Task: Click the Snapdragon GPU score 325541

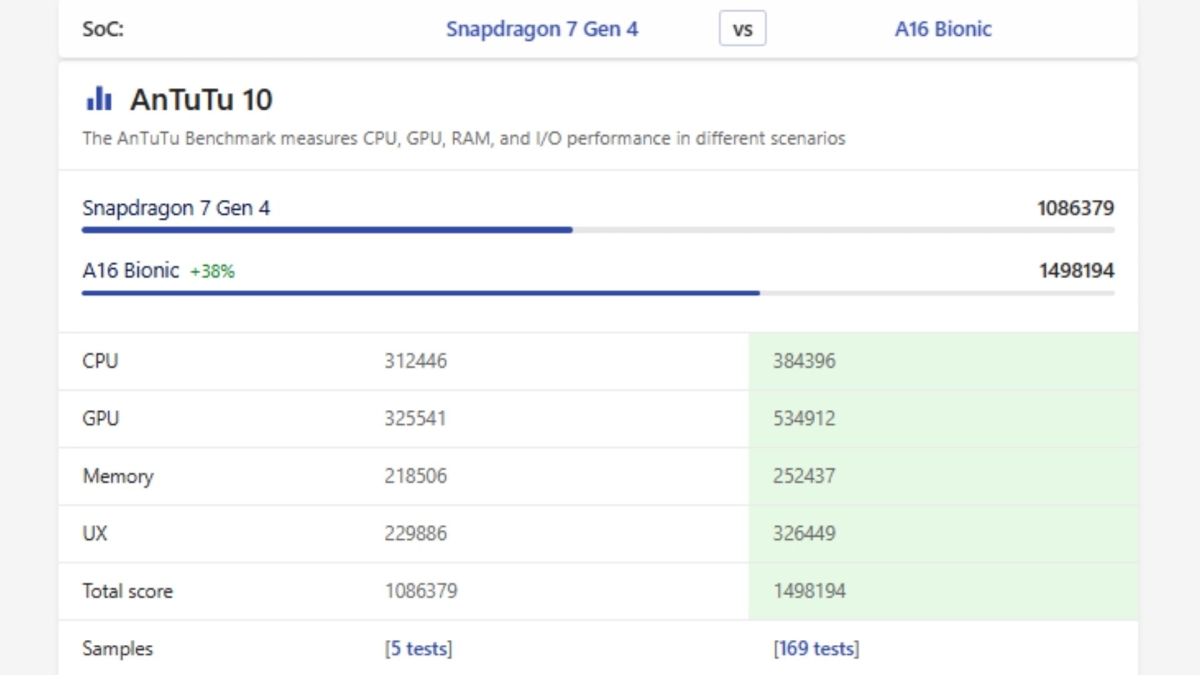Action: click(415, 418)
